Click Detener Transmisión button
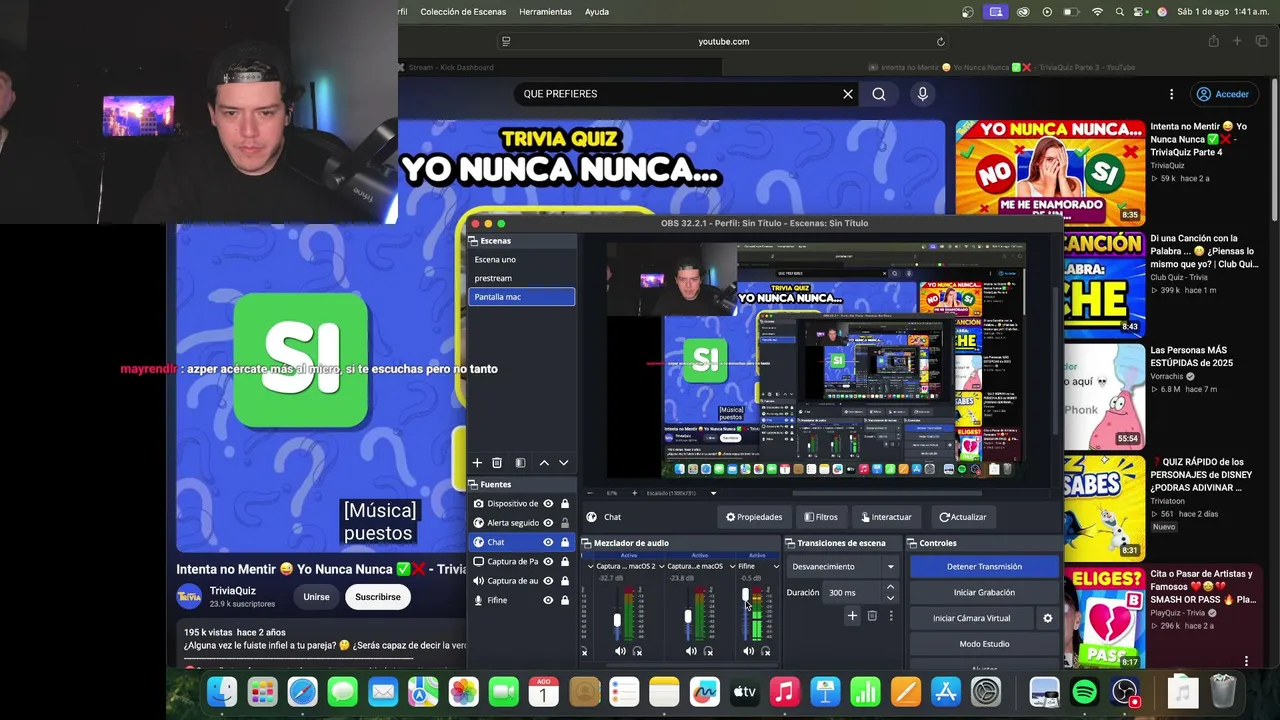 pyautogui.click(x=984, y=566)
